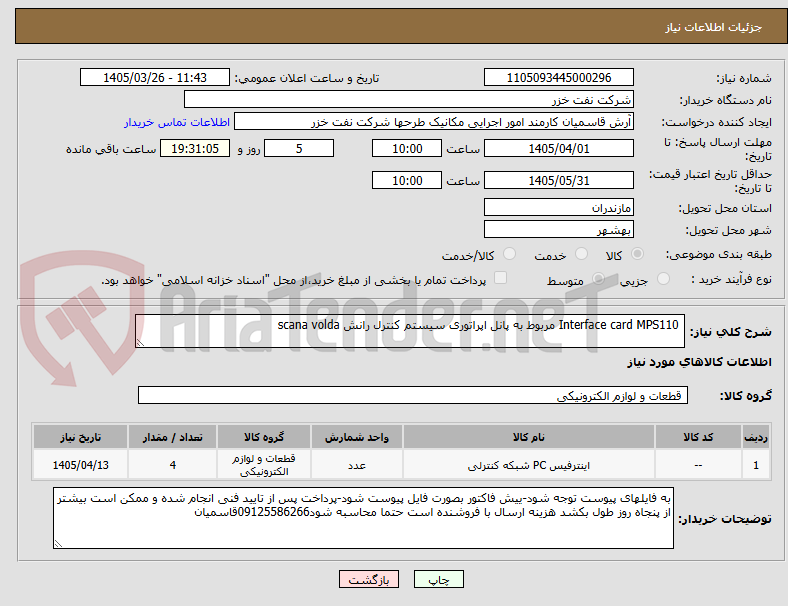Click the ردیف column header
Viewport: 788px width, 606px height.
pyautogui.click(x=755, y=437)
